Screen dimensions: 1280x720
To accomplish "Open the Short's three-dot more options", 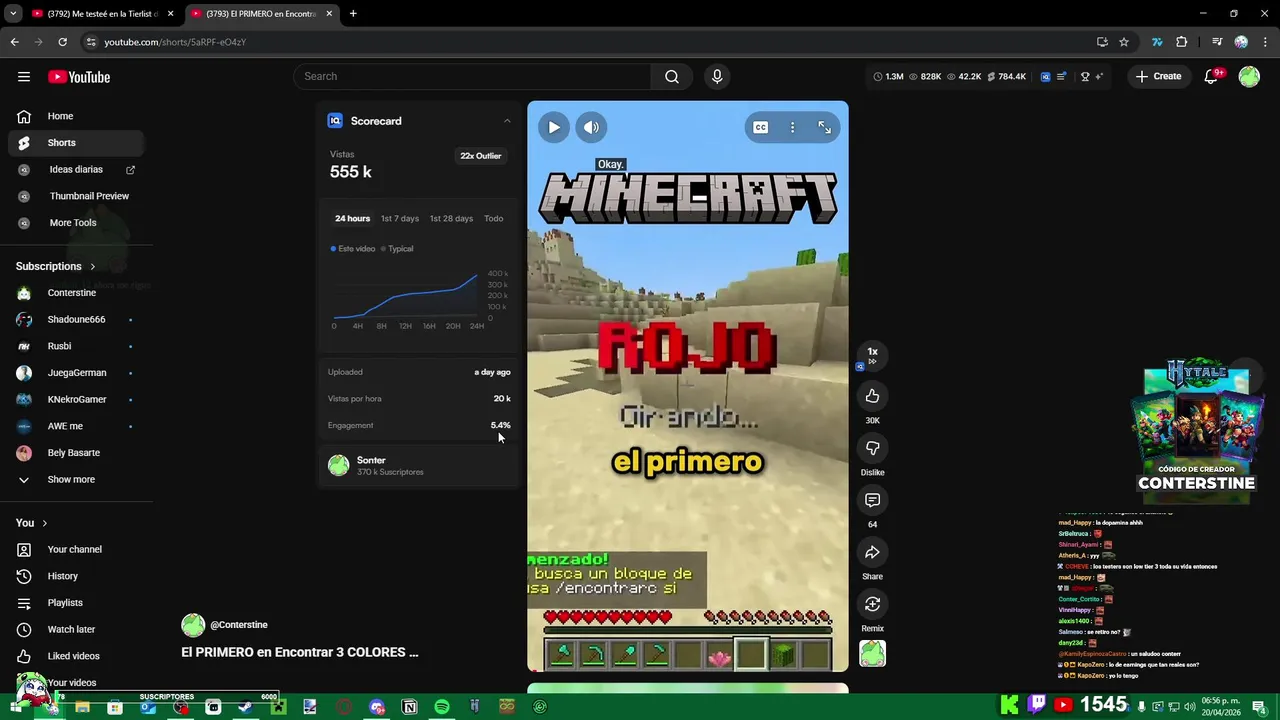I will 792,127.
